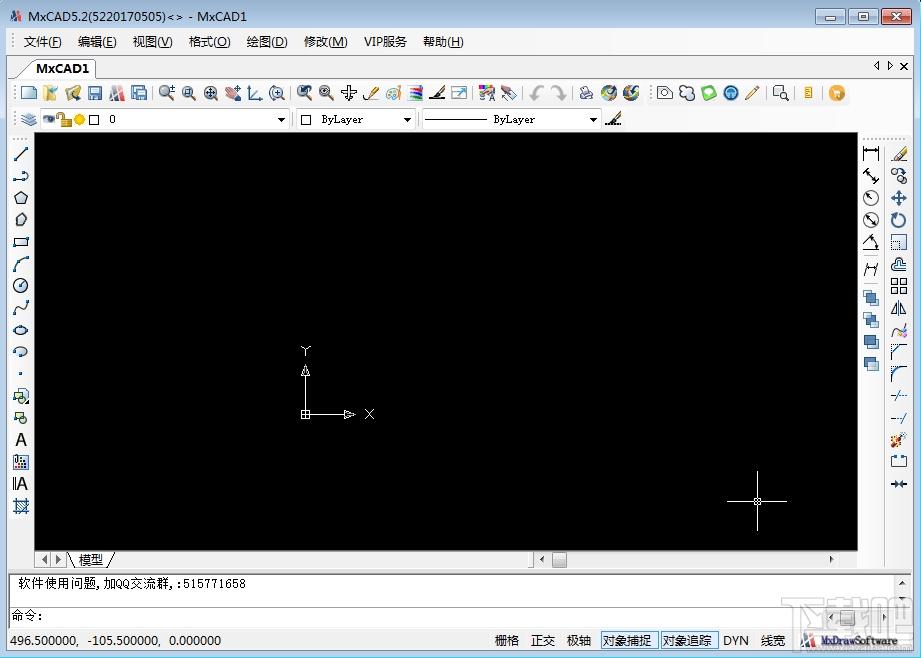Select the Move tool
This screenshot has height=658, width=921.
coord(899,198)
